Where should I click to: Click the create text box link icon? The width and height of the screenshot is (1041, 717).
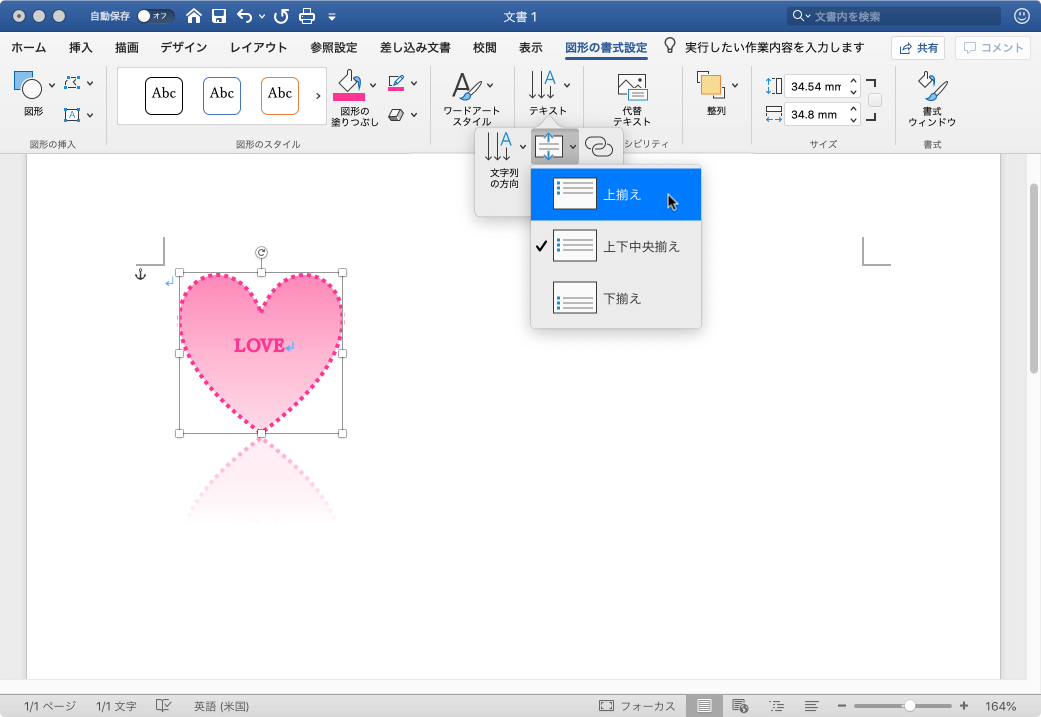(599, 147)
